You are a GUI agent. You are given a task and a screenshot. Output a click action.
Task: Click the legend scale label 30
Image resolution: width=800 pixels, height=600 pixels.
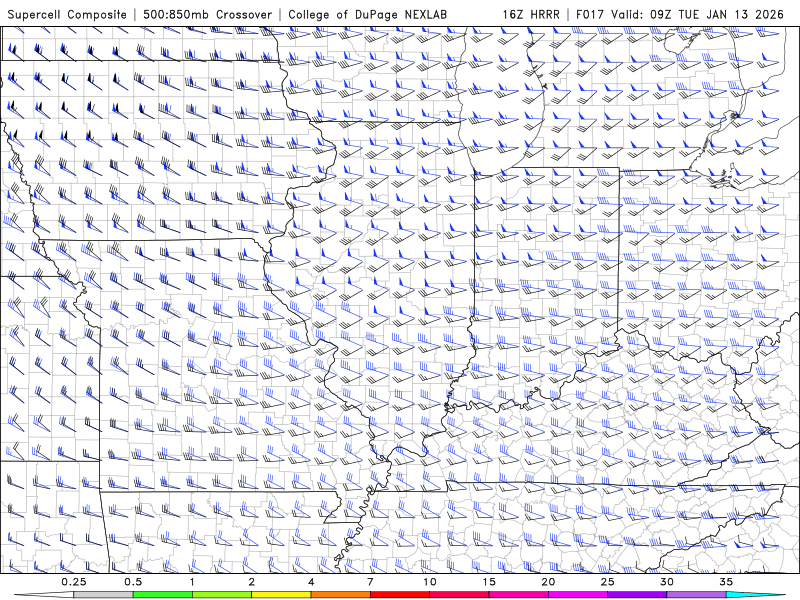point(666,582)
